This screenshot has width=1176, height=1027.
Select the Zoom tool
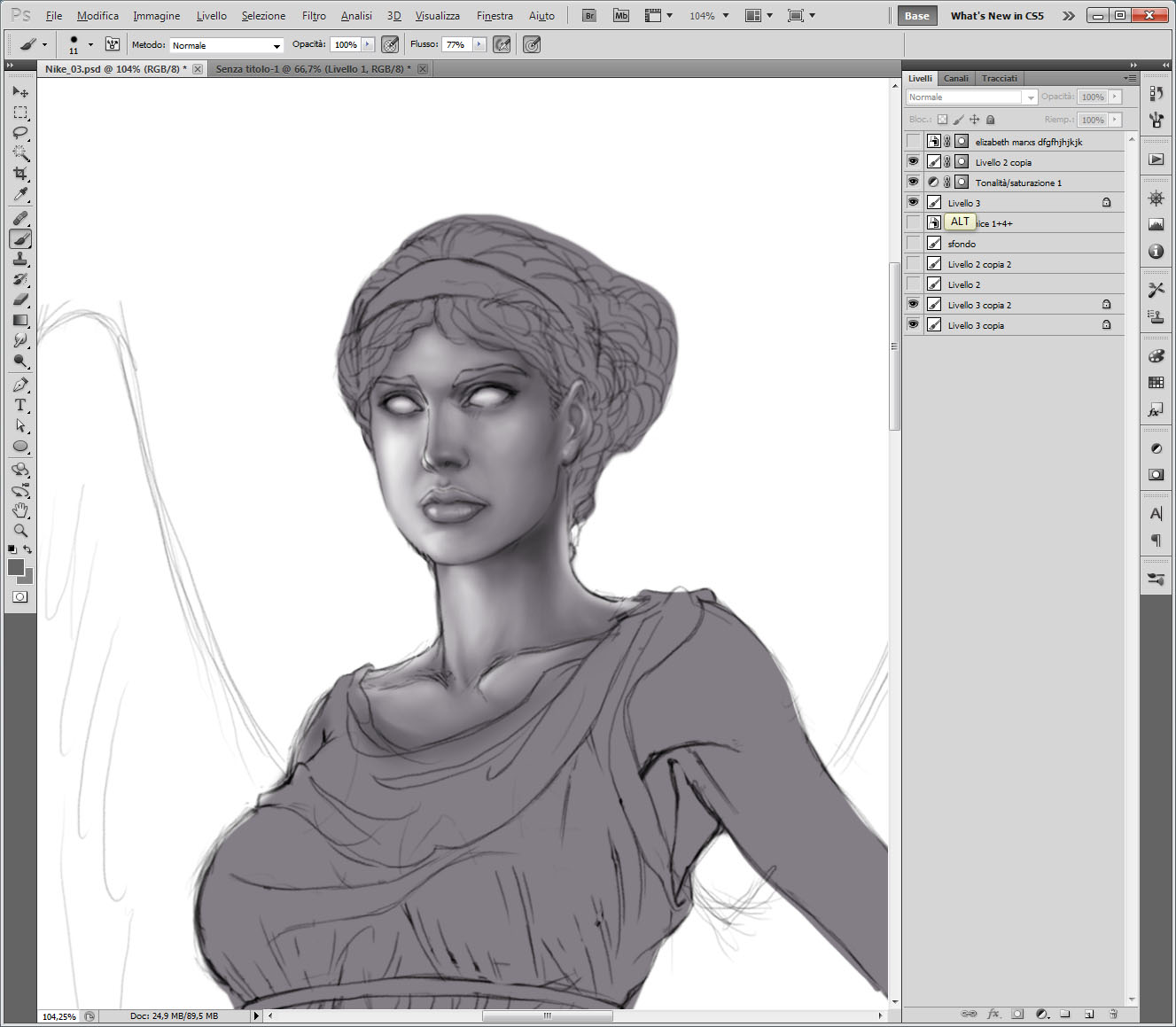[20, 531]
